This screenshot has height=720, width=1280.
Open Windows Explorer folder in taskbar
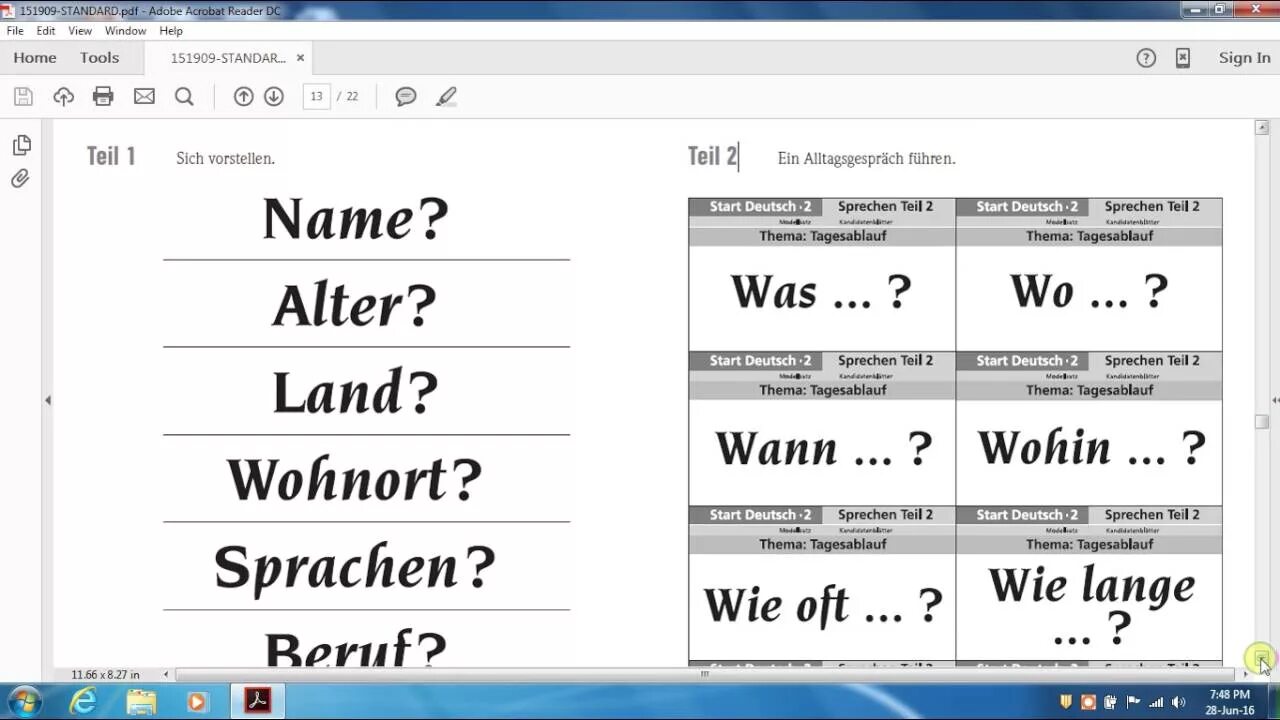click(x=141, y=701)
